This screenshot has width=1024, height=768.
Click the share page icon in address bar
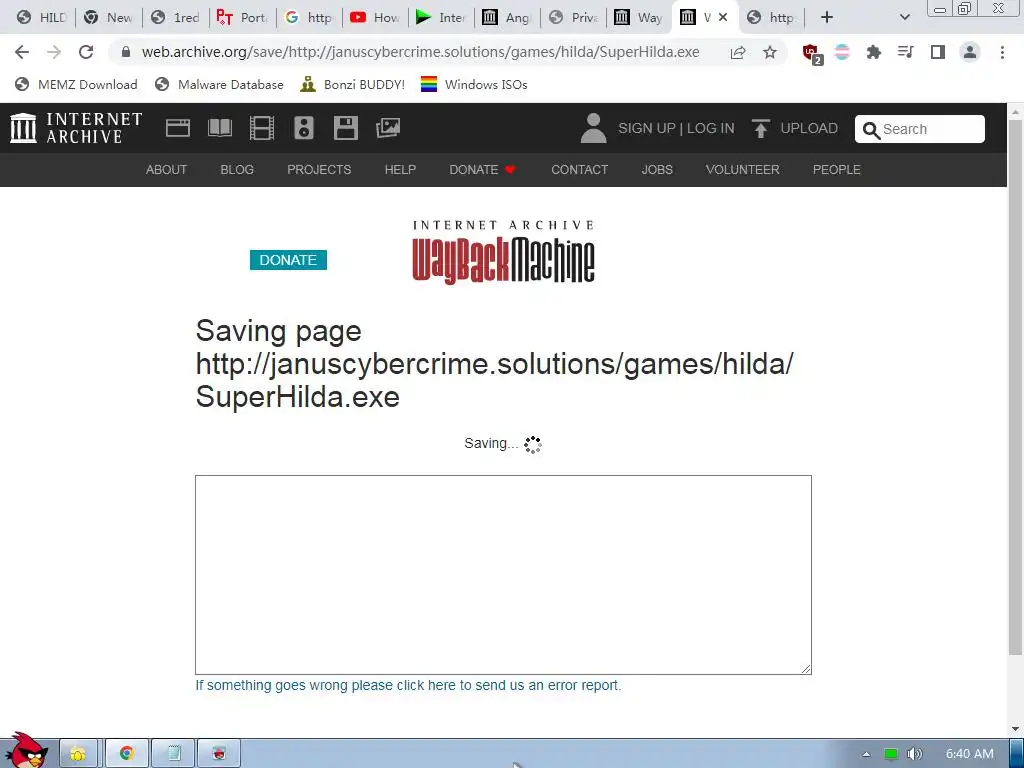point(738,52)
